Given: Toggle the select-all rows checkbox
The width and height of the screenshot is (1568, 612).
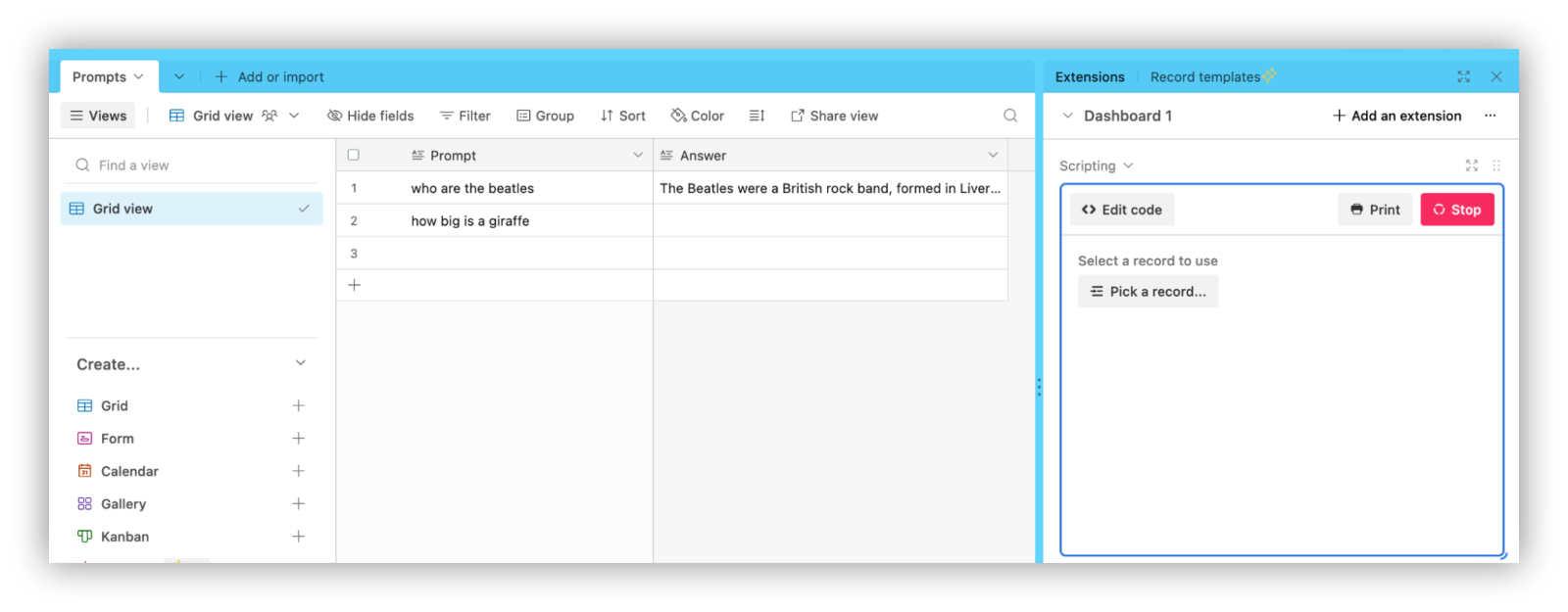Looking at the screenshot, I should point(354,155).
